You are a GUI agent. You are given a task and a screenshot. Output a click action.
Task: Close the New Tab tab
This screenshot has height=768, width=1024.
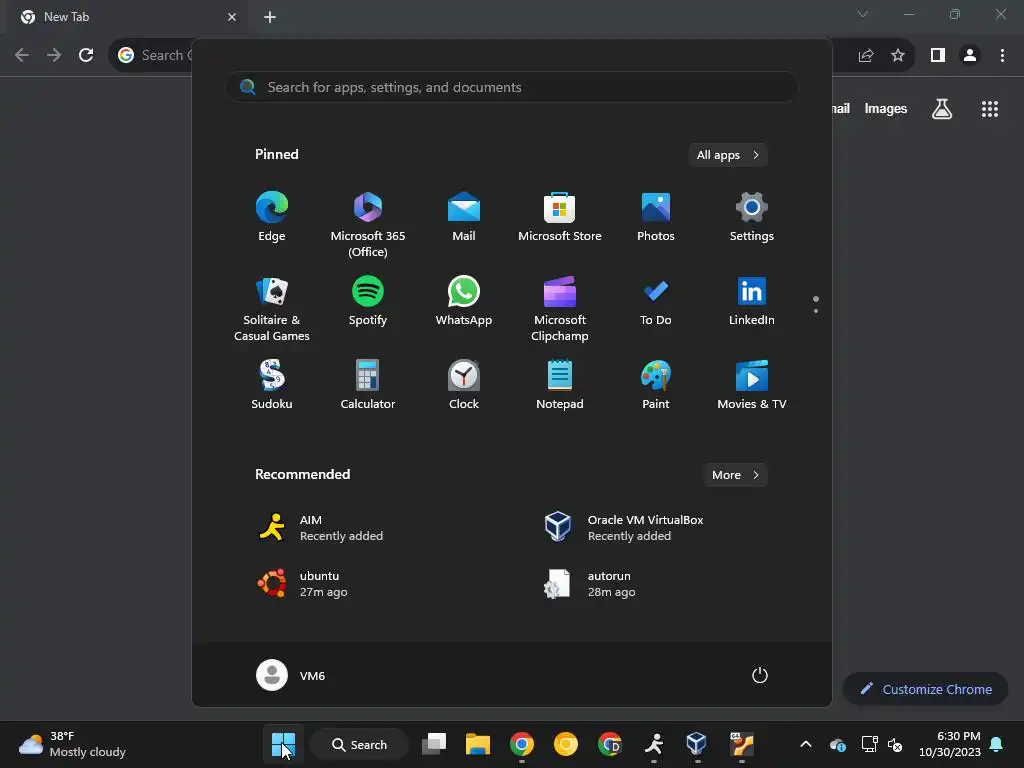[232, 17]
